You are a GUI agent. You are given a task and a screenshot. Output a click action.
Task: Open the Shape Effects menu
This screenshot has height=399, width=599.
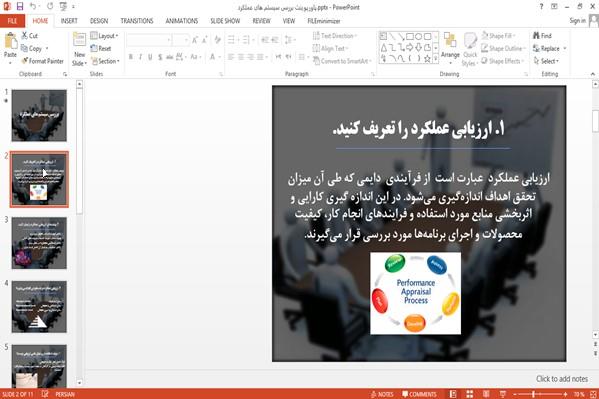tap(502, 61)
